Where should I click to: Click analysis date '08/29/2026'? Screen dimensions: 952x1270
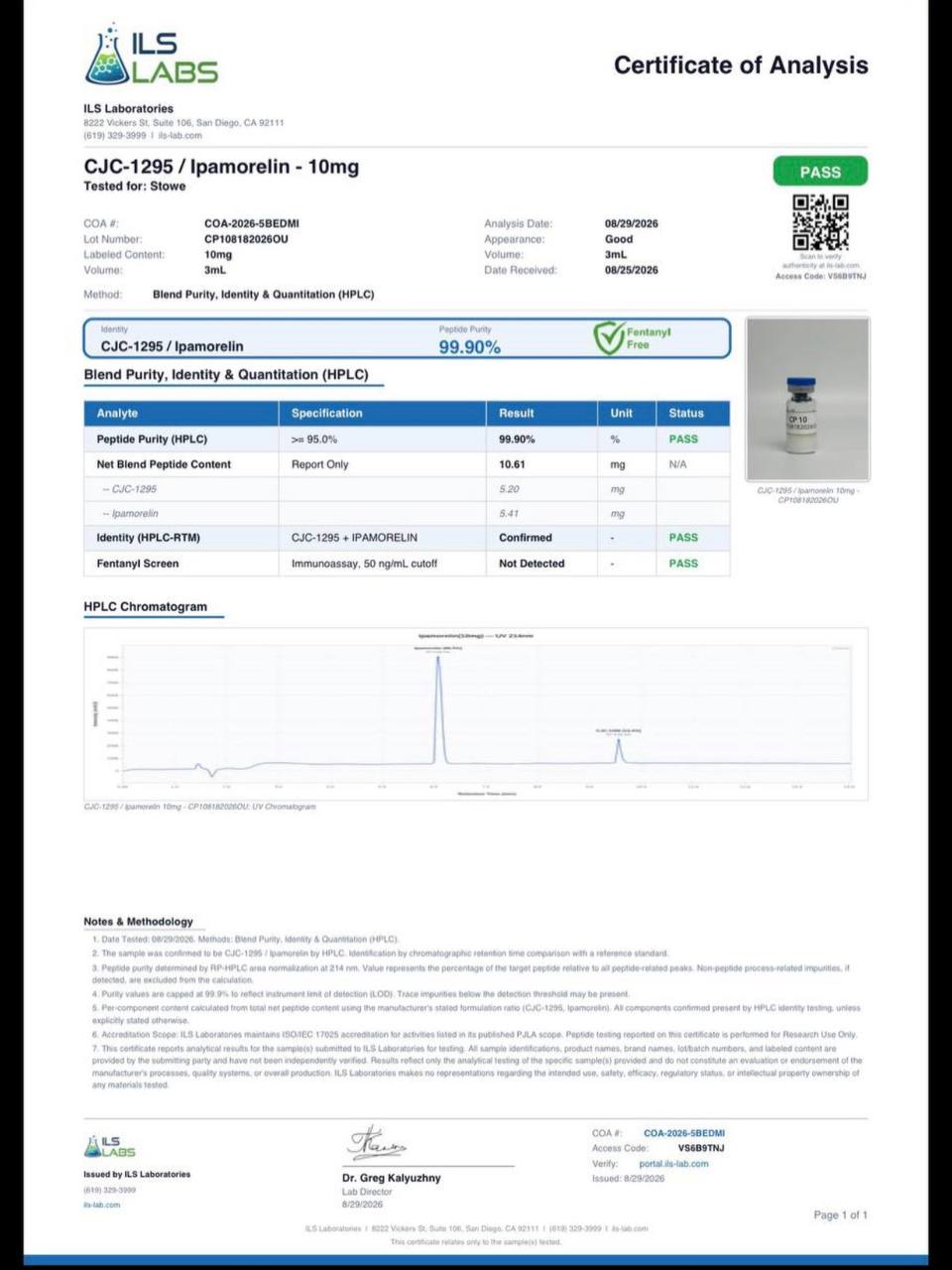pos(632,223)
